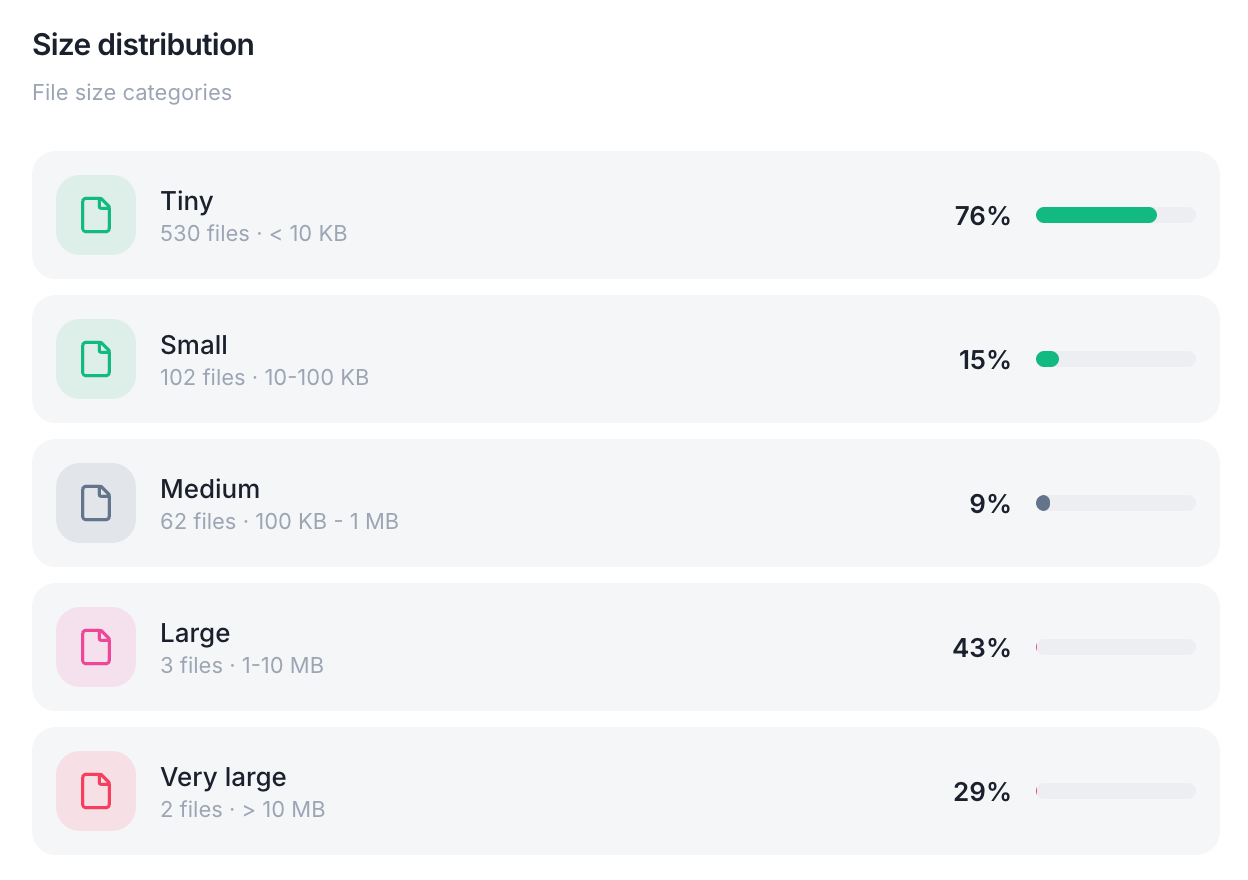Click the gray Medium file icon
This screenshot has width=1248, height=880.
pyautogui.click(x=96, y=503)
